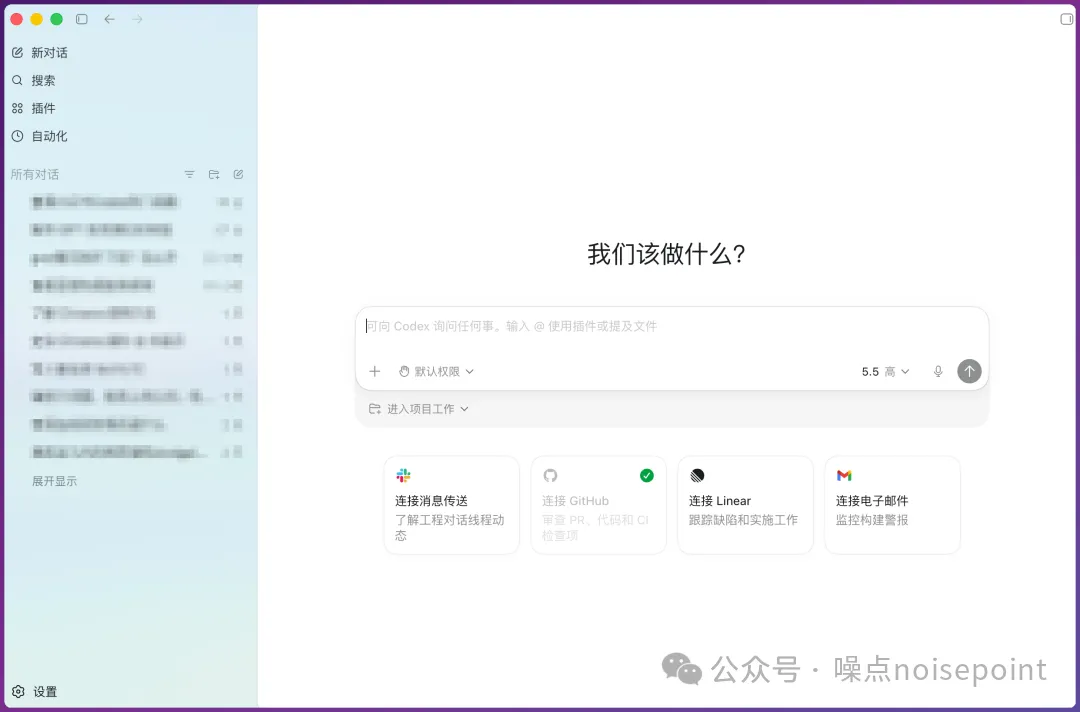Select the 连接消息传送 Slack card
The height and width of the screenshot is (712, 1080).
(x=452, y=505)
